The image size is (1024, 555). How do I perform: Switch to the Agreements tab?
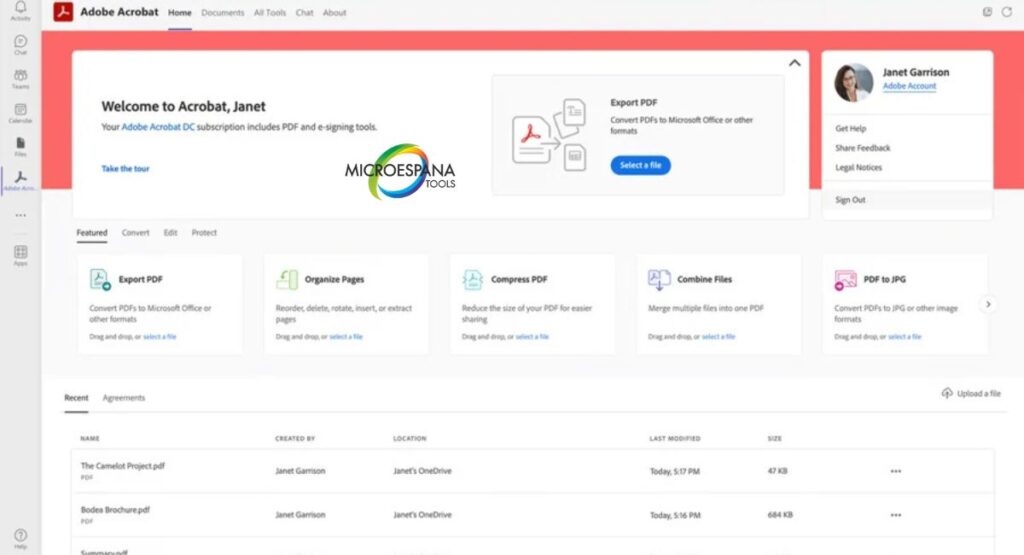[x=124, y=398]
